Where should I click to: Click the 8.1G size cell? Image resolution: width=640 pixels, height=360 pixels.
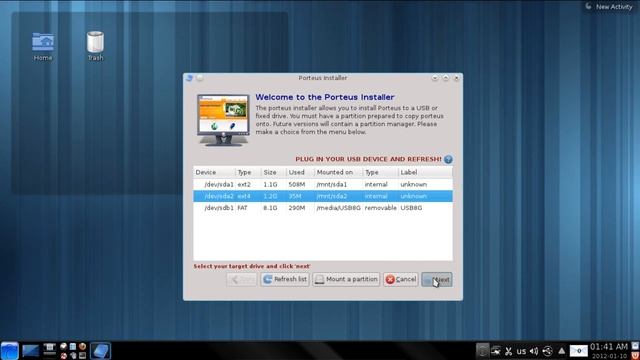point(270,208)
